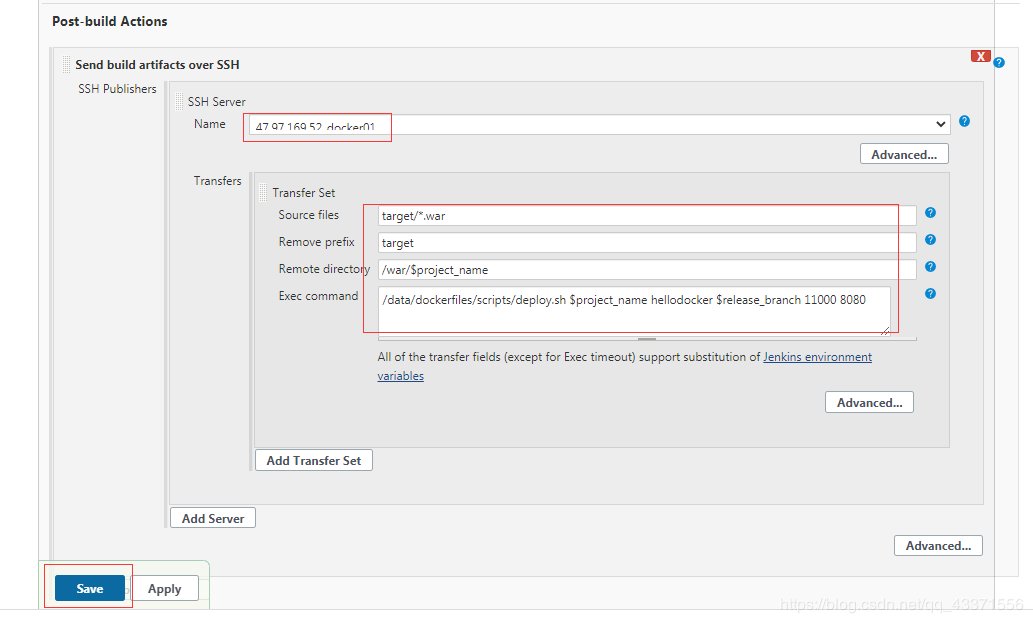Open help icon next to SSH Server Name
Viewport: 1033px width, 623px height.
[x=964, y=121]
